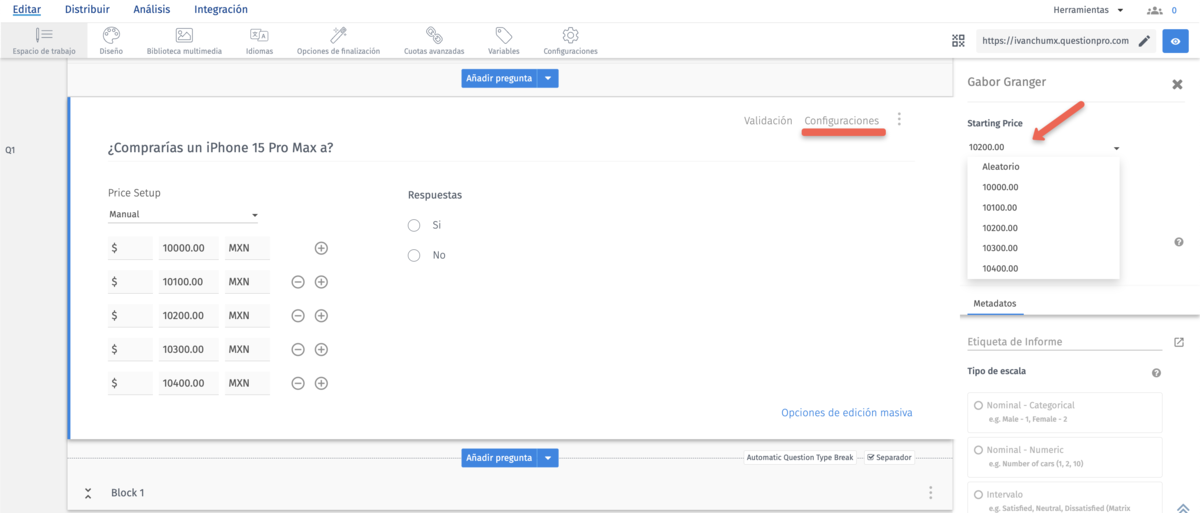Image resolution: width=1200 pixels, height=513 pixels.
Task: Open the Espacio de trabajo workspace icon
Action: coord(44,35)
